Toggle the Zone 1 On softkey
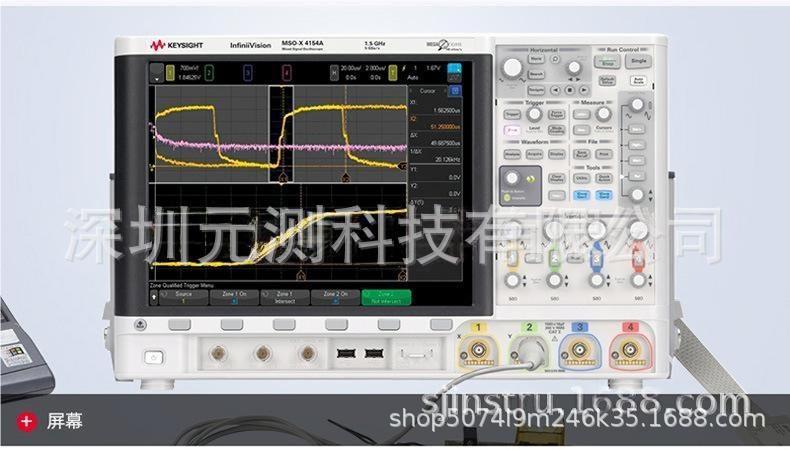790x450 pixels. [x=234, y=297]
